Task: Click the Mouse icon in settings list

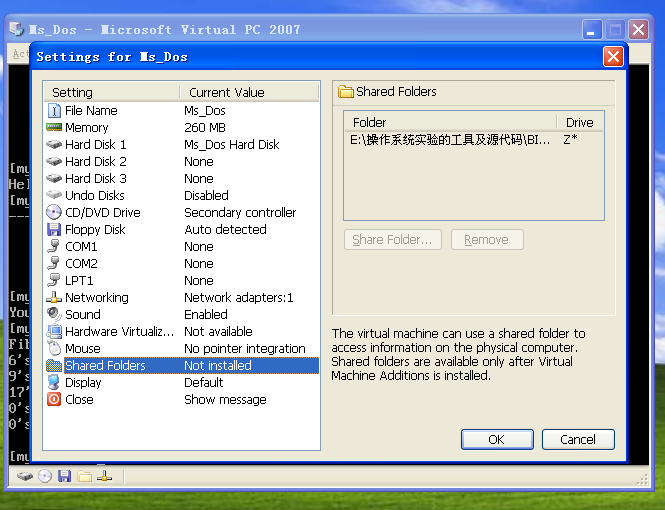Action: pyautogui.click(x=54, y=348)
